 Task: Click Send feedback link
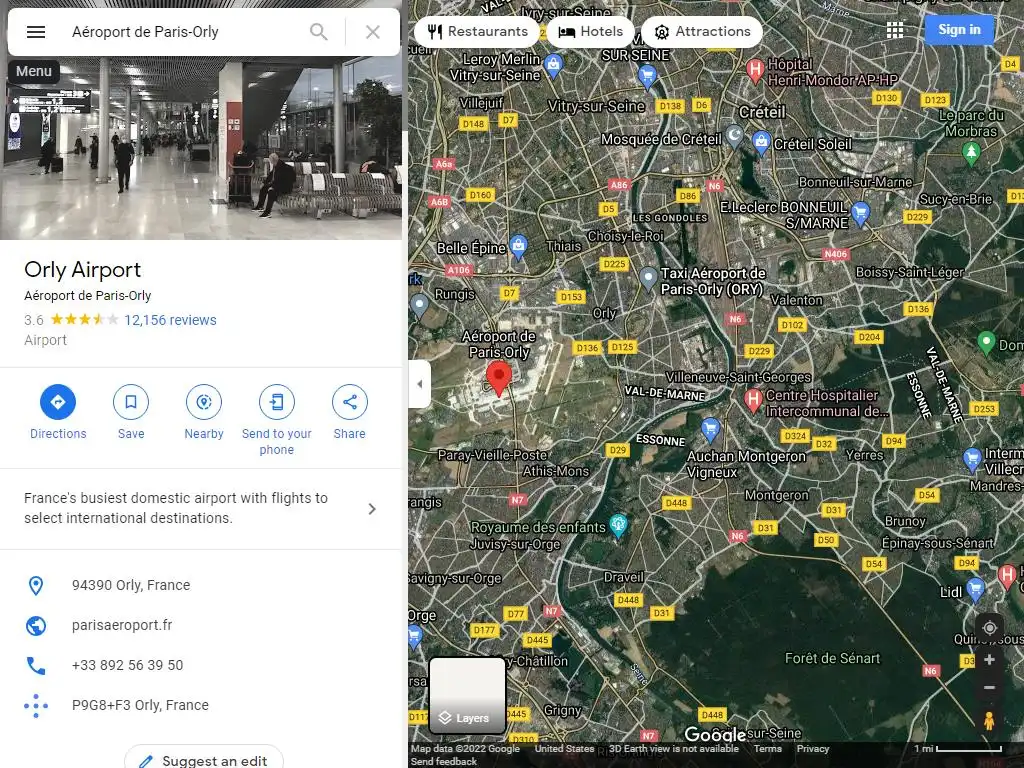pyautogui.click(x=444, y=761)
